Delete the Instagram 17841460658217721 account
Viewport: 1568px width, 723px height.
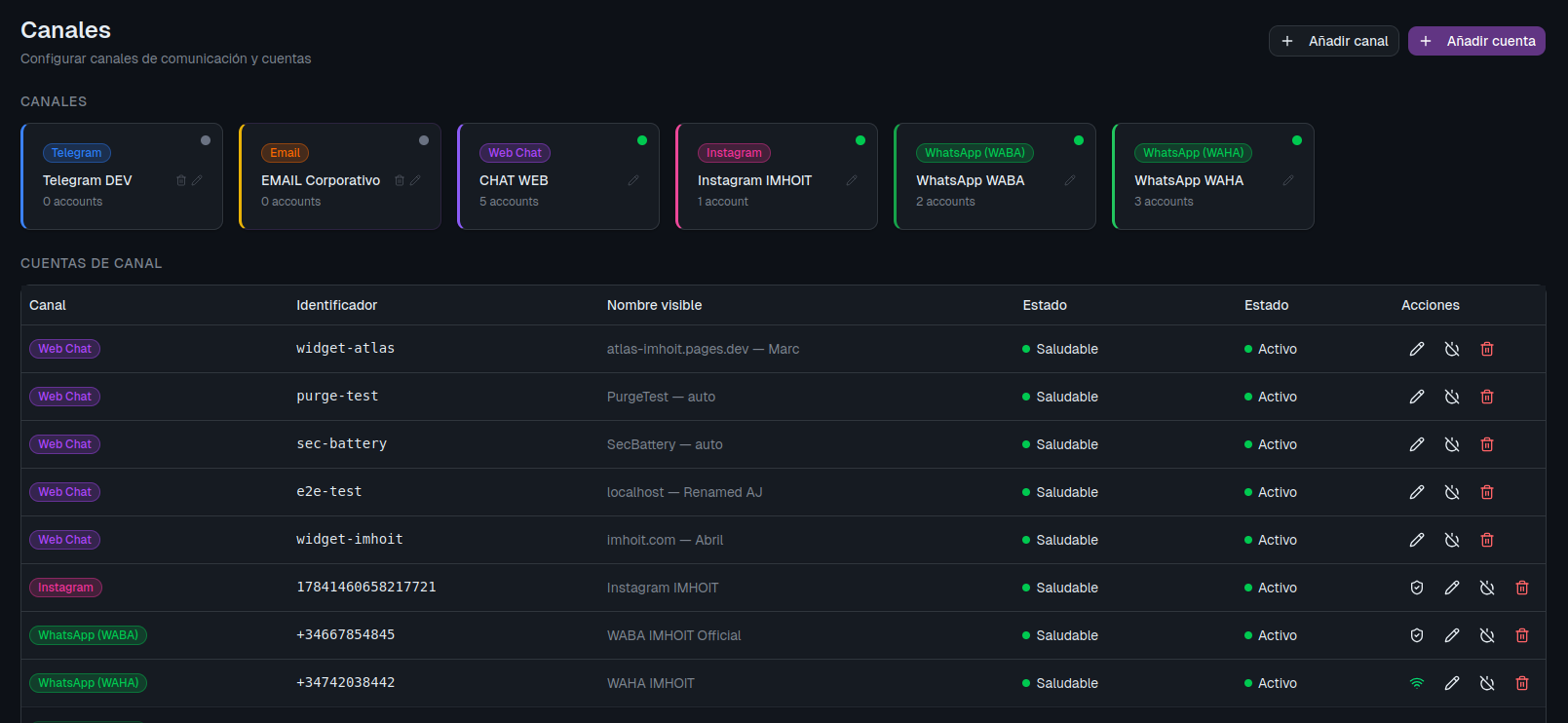[x=1522, y=588]
